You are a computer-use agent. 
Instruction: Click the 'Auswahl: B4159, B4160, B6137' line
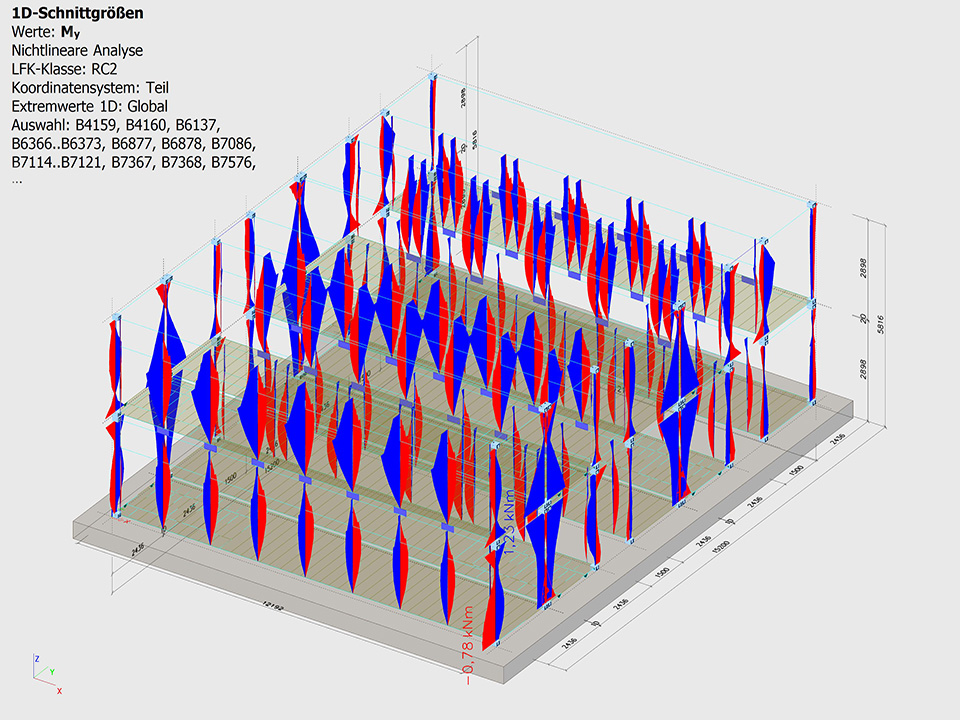pyautogui.click(x=119, y=124)
